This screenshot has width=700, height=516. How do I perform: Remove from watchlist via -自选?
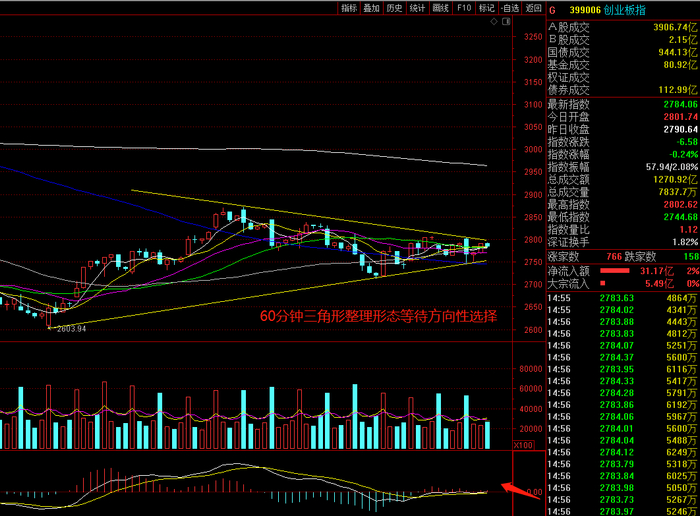[x=510, y=8]
